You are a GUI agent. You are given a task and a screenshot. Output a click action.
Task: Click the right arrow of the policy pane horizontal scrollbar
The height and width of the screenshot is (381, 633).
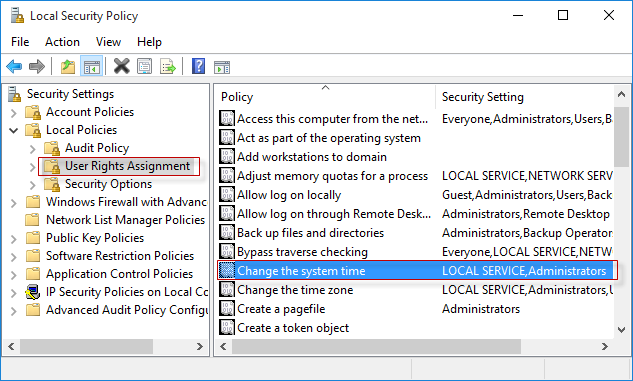605,346
